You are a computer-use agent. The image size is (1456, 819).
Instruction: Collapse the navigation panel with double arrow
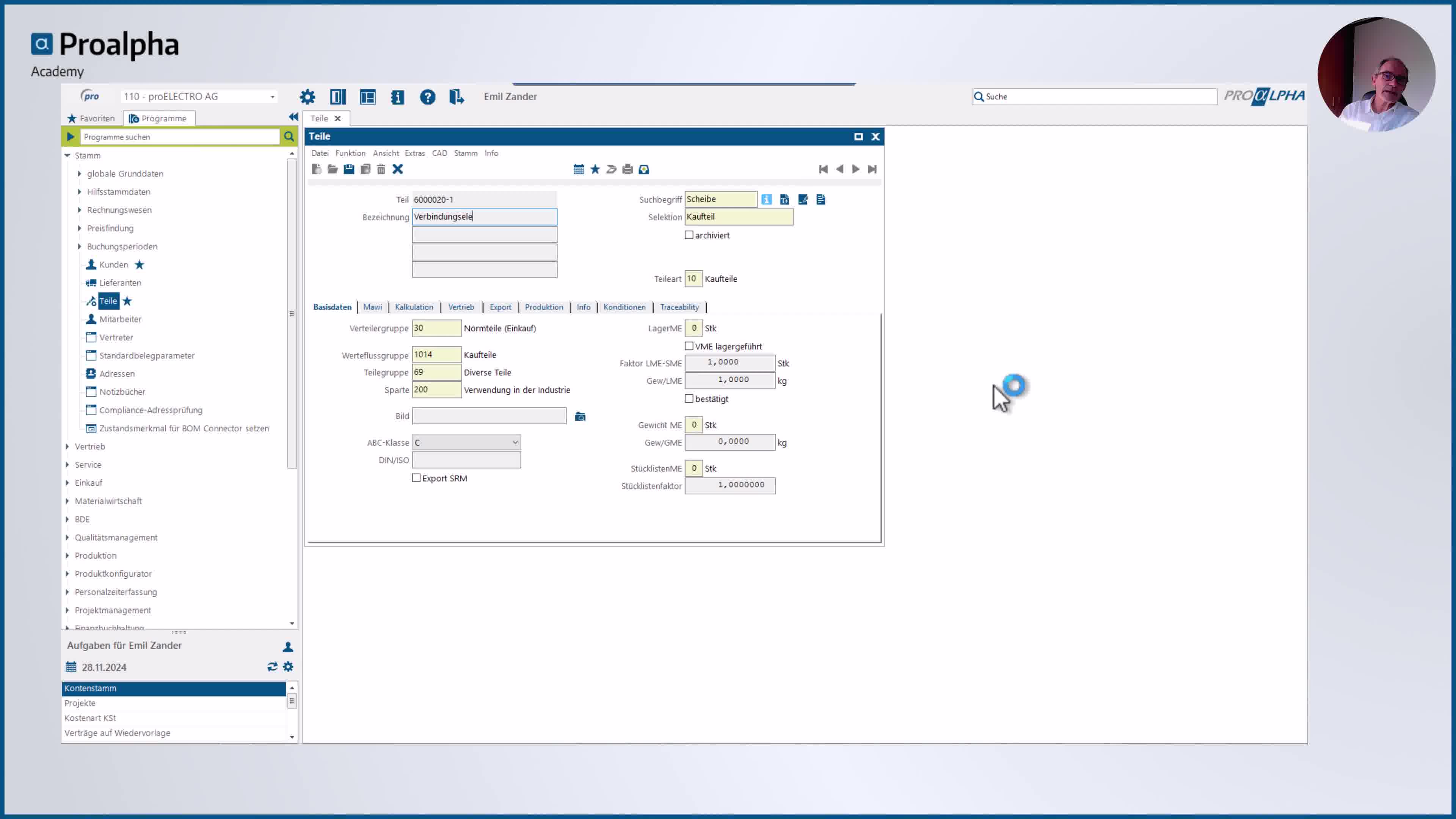(x=293, y=117)
